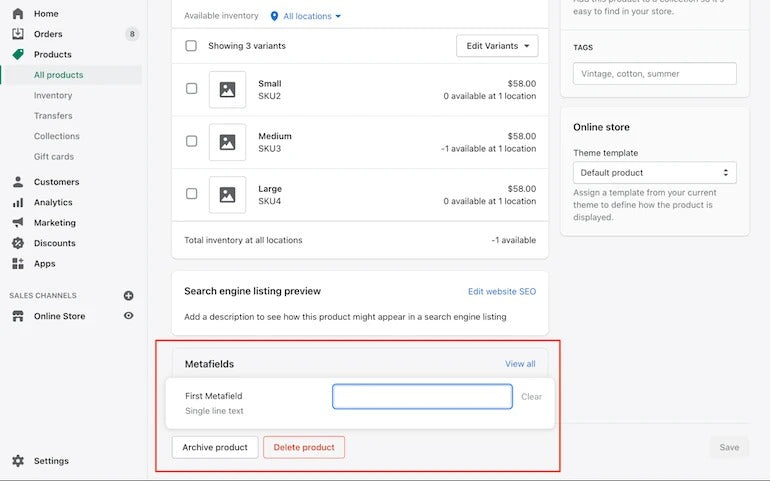
Task: Toggle the select-all variants checkbox
Action: point(191,46)
